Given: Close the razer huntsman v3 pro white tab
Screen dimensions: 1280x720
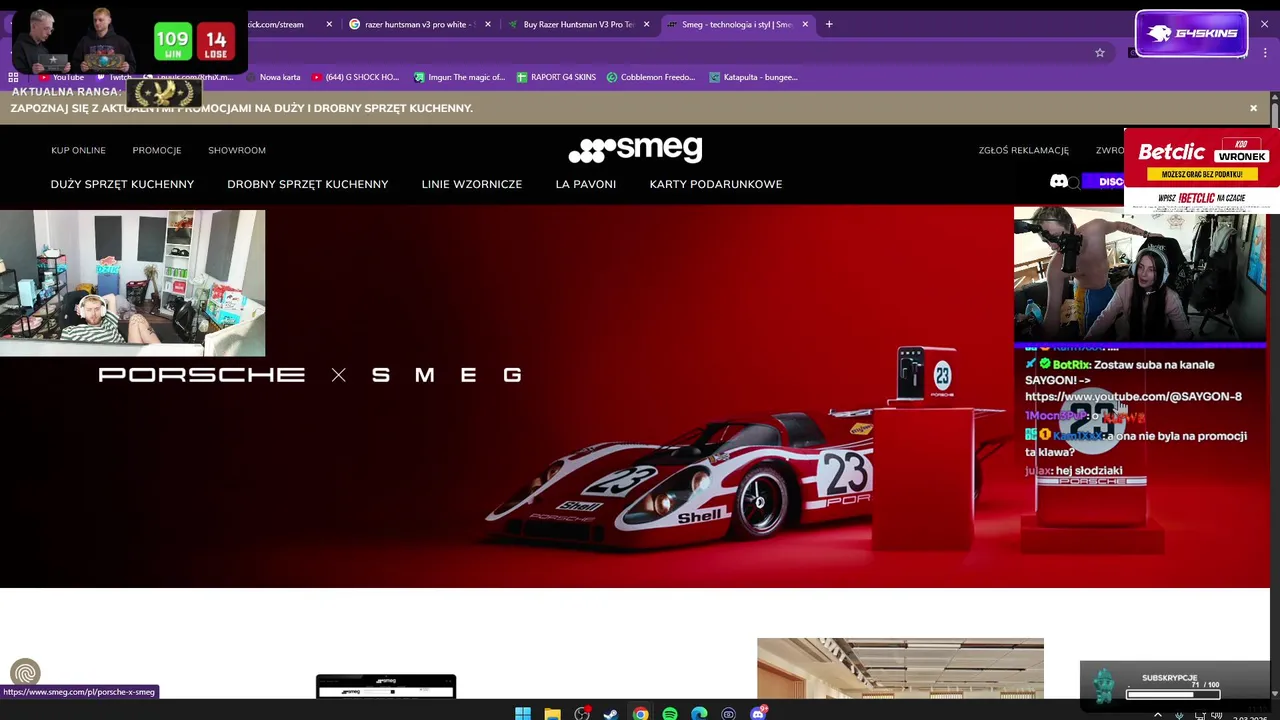Looking at the screenshot, I should (x=488, y=24).
